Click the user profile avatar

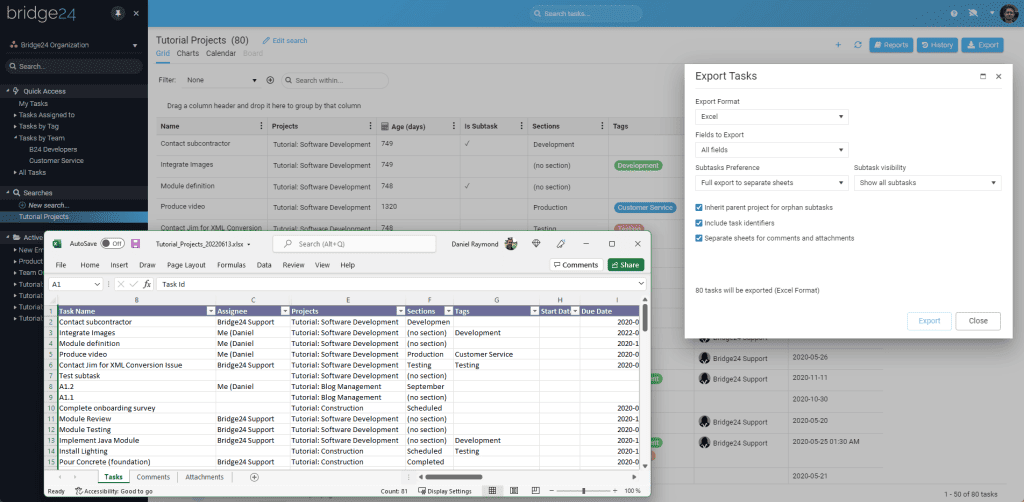pyautogui.click(x=1008, y=14)
